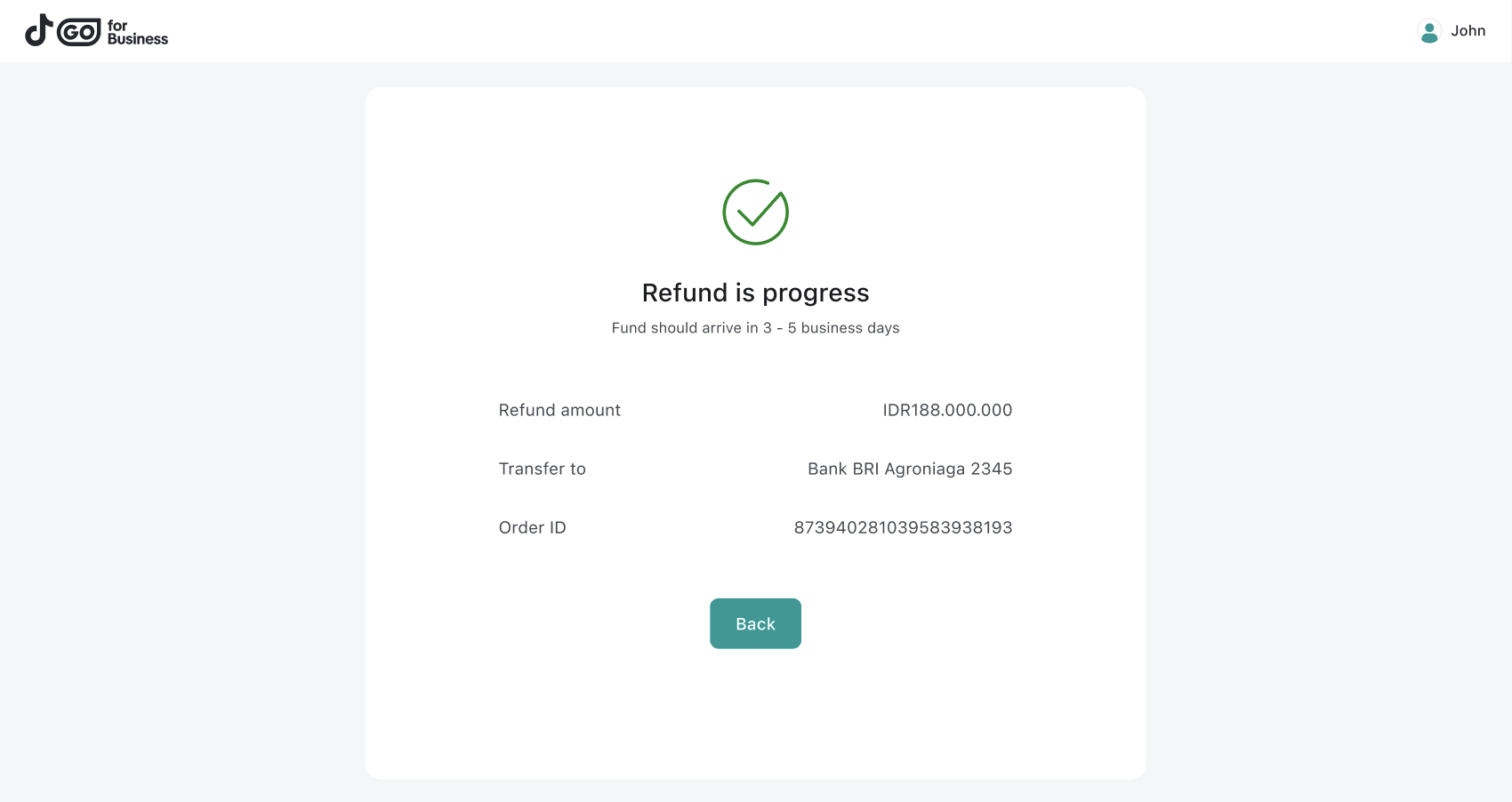This screenshot has width=1512, height=802.
Task: Select the order number 873940281039583938193
Action: [x=903, y=527]
